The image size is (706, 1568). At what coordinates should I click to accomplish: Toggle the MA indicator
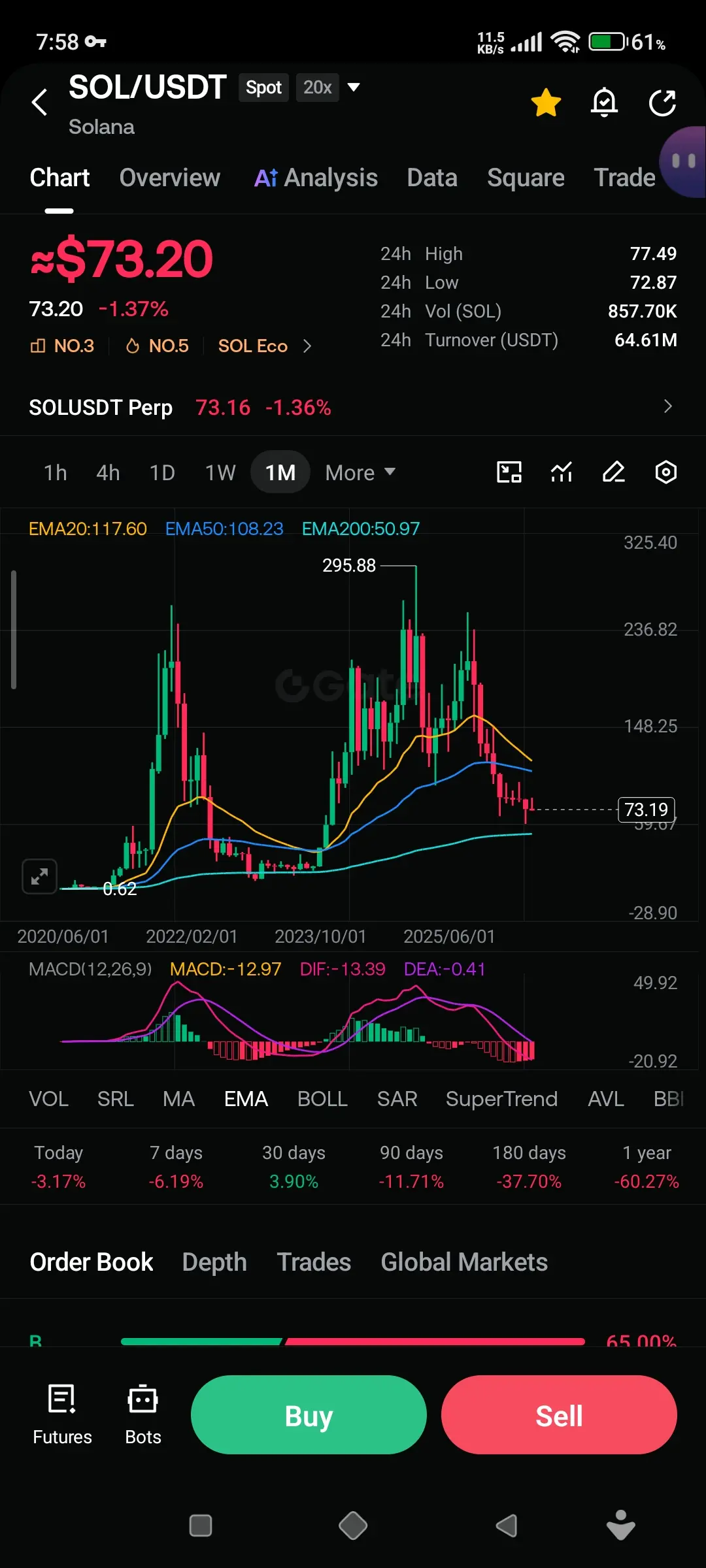178,1099
